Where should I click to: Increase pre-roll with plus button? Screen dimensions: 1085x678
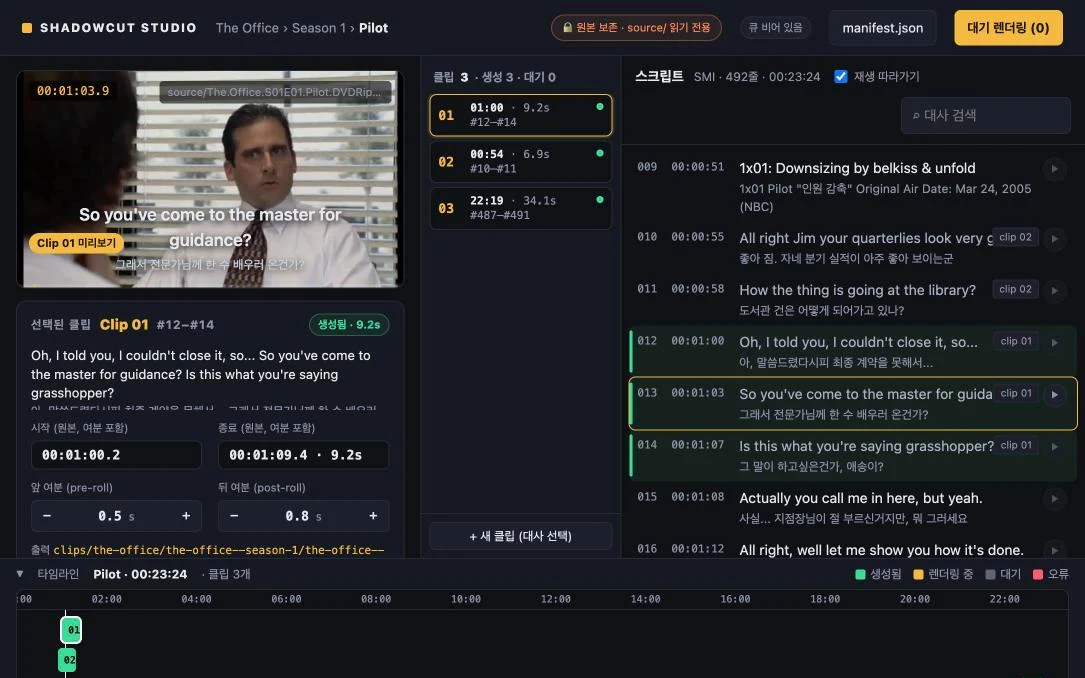(186, 516)
